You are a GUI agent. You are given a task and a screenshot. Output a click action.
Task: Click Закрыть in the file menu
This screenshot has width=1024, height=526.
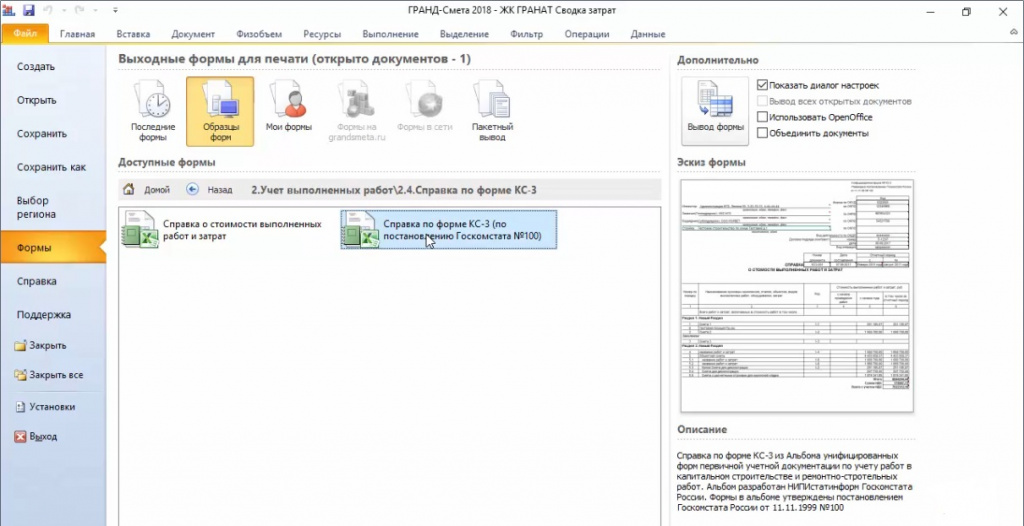pos(40,345)
